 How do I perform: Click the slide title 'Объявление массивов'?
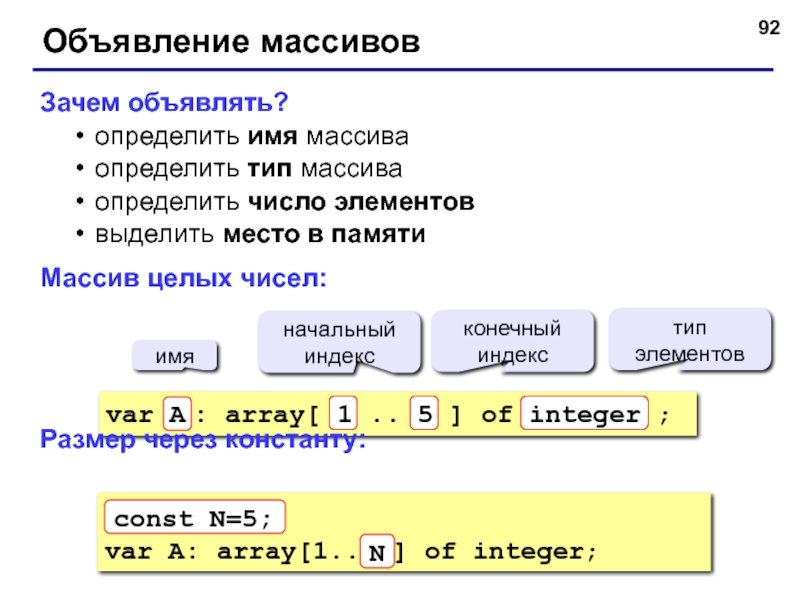pyautogui.click(x=232, y=42)
